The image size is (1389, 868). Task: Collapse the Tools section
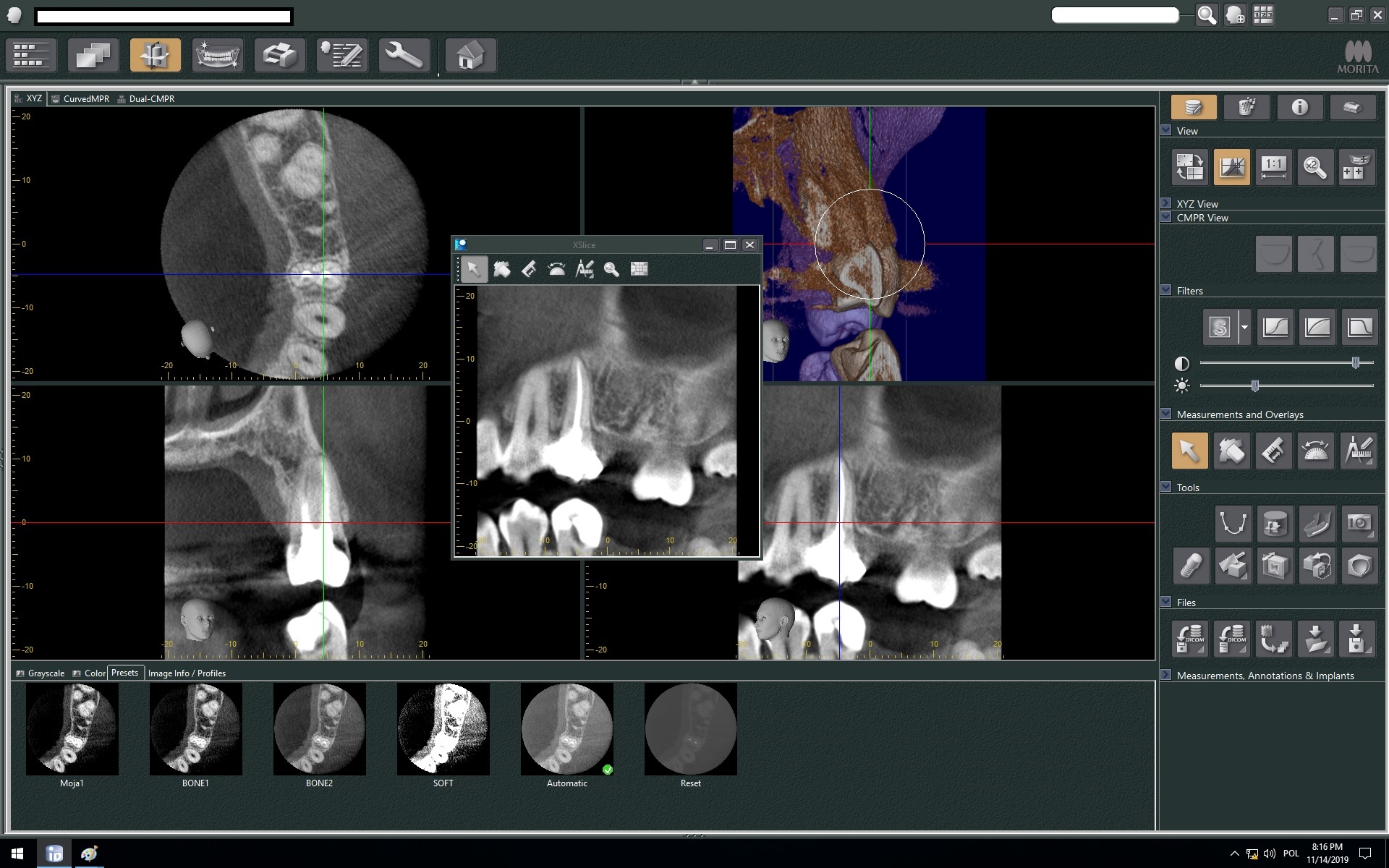tap(1165, 487)
